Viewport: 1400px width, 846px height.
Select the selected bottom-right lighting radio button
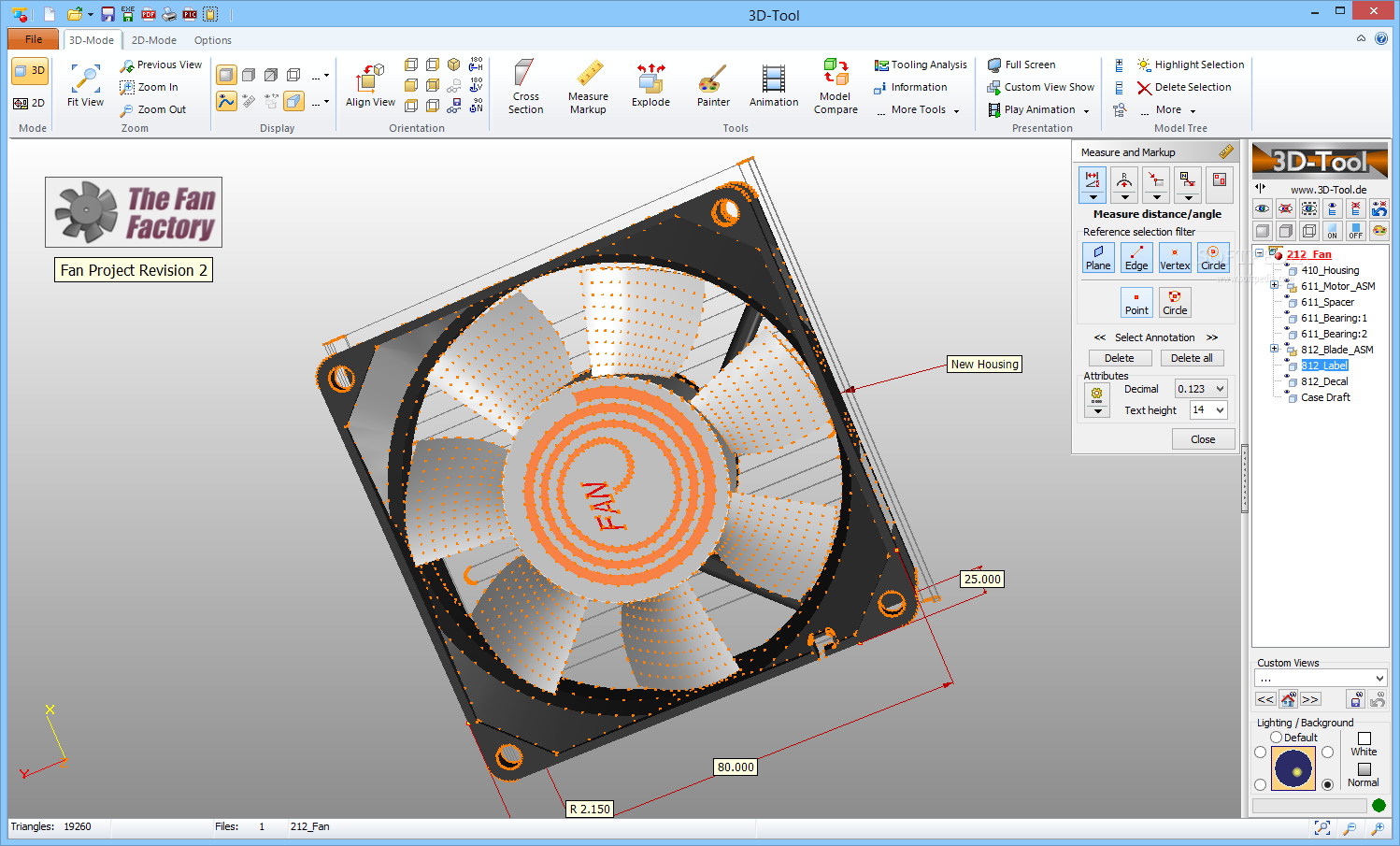tap(1327, 784)
